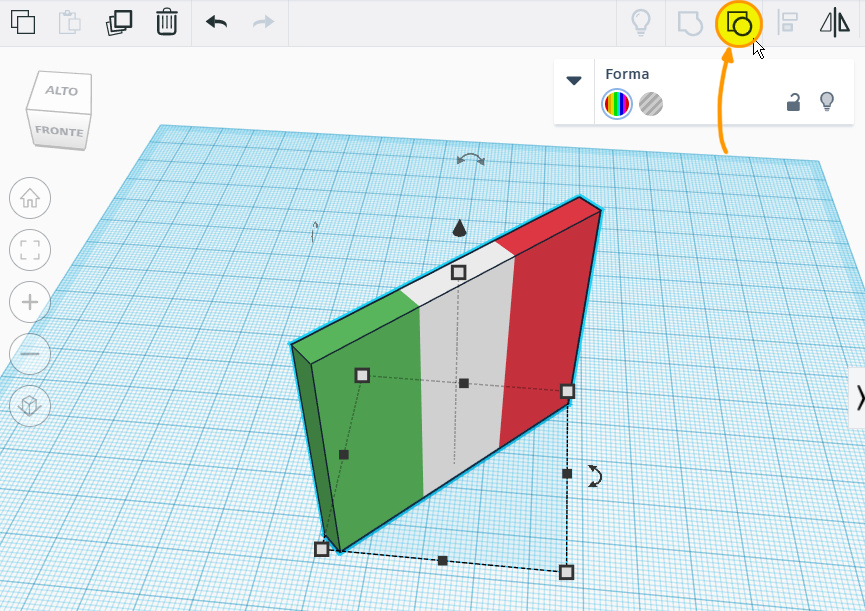Click the Copy icon in the toolbar
This screenshot has width=865, height=611.
[23, 23]
